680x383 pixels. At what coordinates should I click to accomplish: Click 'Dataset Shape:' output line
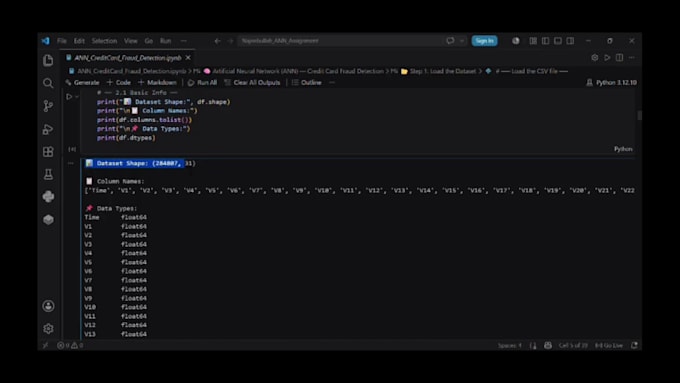(x=141, y=163)
